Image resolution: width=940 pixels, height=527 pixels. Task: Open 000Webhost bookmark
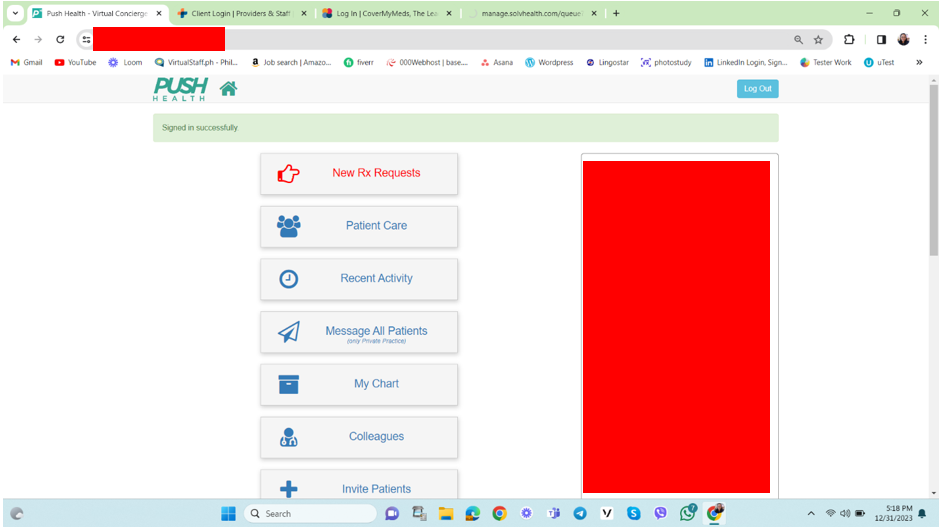(x=427, y=62)
